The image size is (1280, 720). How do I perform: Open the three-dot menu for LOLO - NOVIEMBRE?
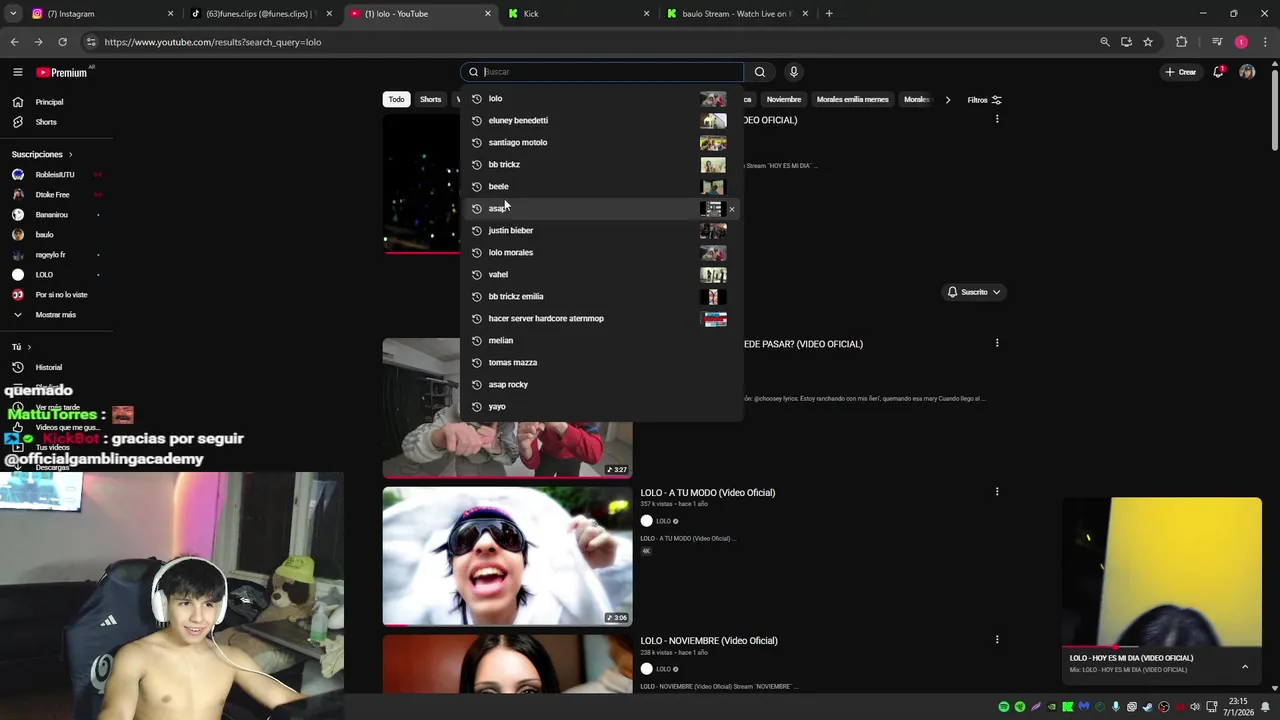click(997, 640)
